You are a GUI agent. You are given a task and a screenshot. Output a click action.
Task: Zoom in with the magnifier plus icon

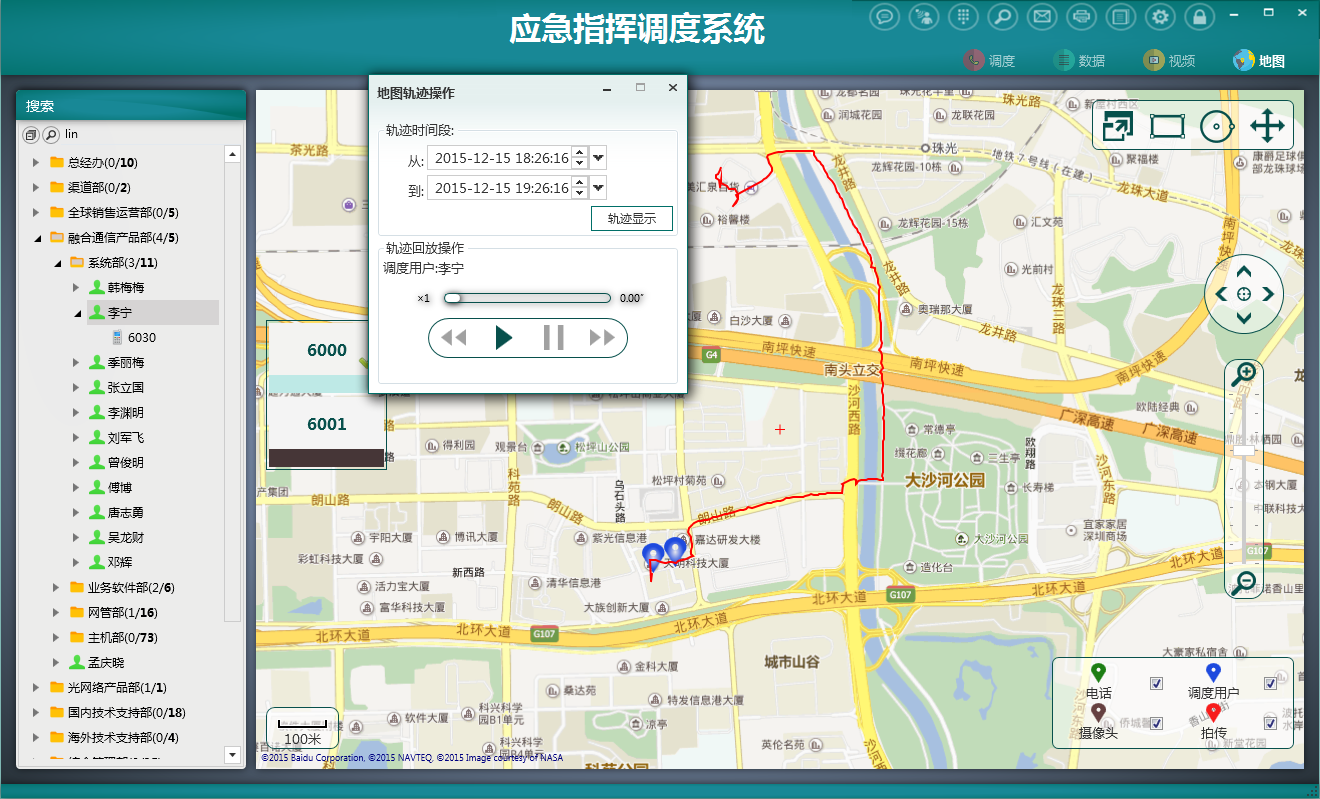pos(1245,374)
